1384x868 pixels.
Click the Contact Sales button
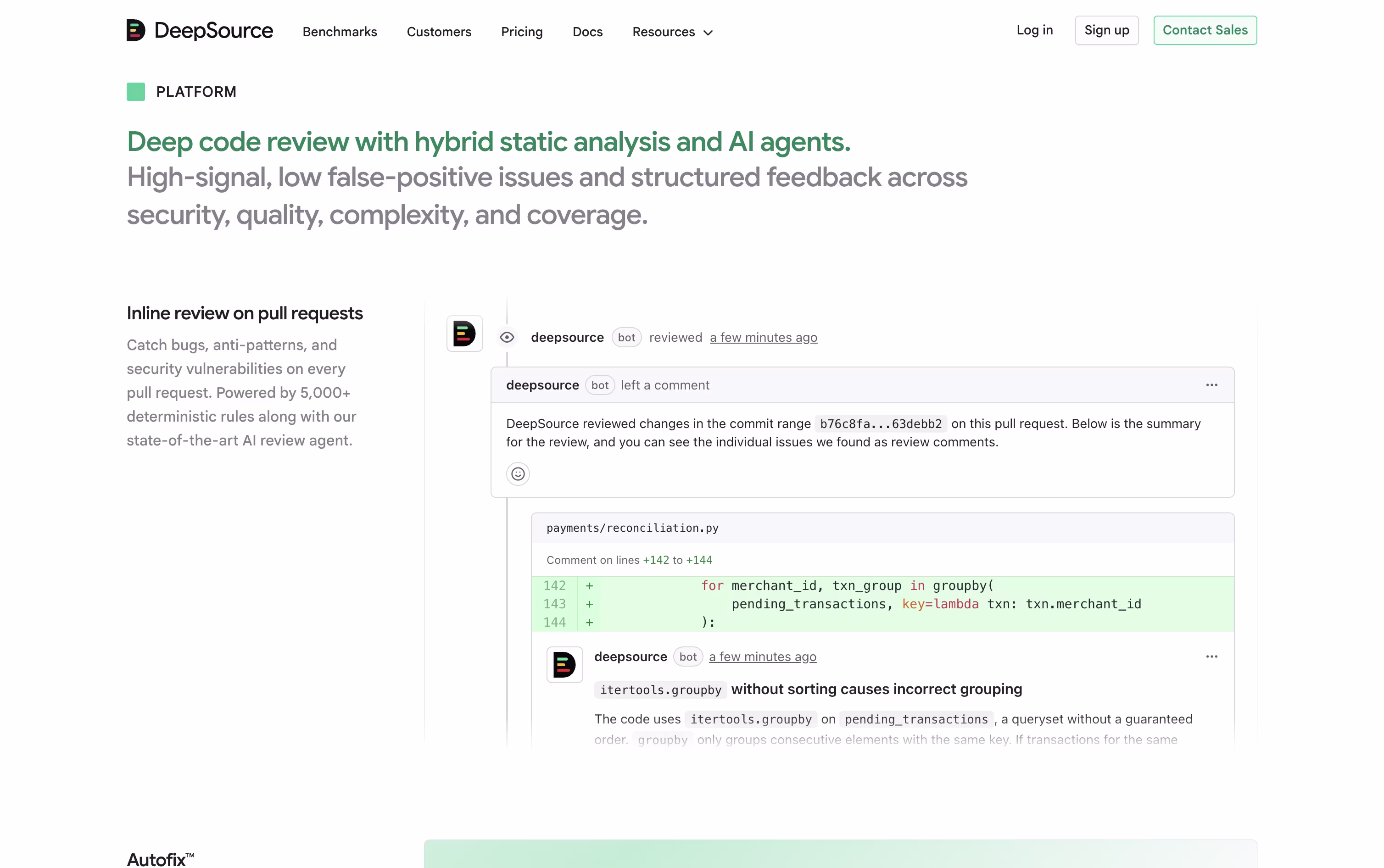(1205, 30)
